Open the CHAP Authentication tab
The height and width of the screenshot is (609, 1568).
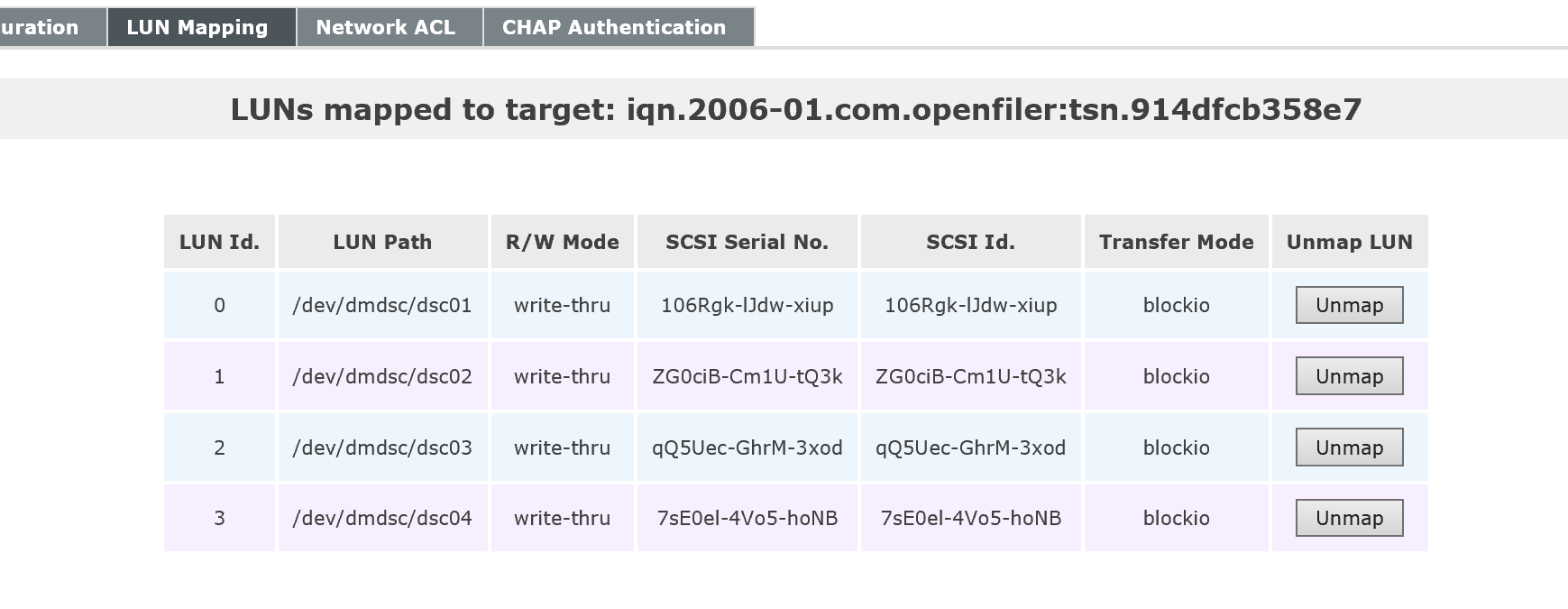pos(614,27)
